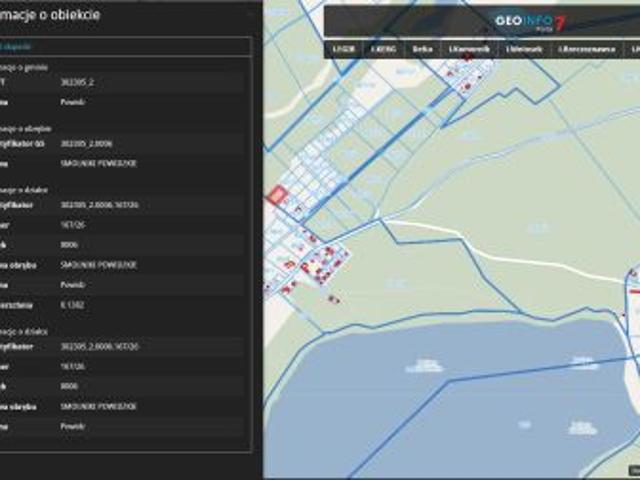Select the Belka toolbar item
Image resolution: width=640 pixels, height=480 pixels.
pos(422,48)
